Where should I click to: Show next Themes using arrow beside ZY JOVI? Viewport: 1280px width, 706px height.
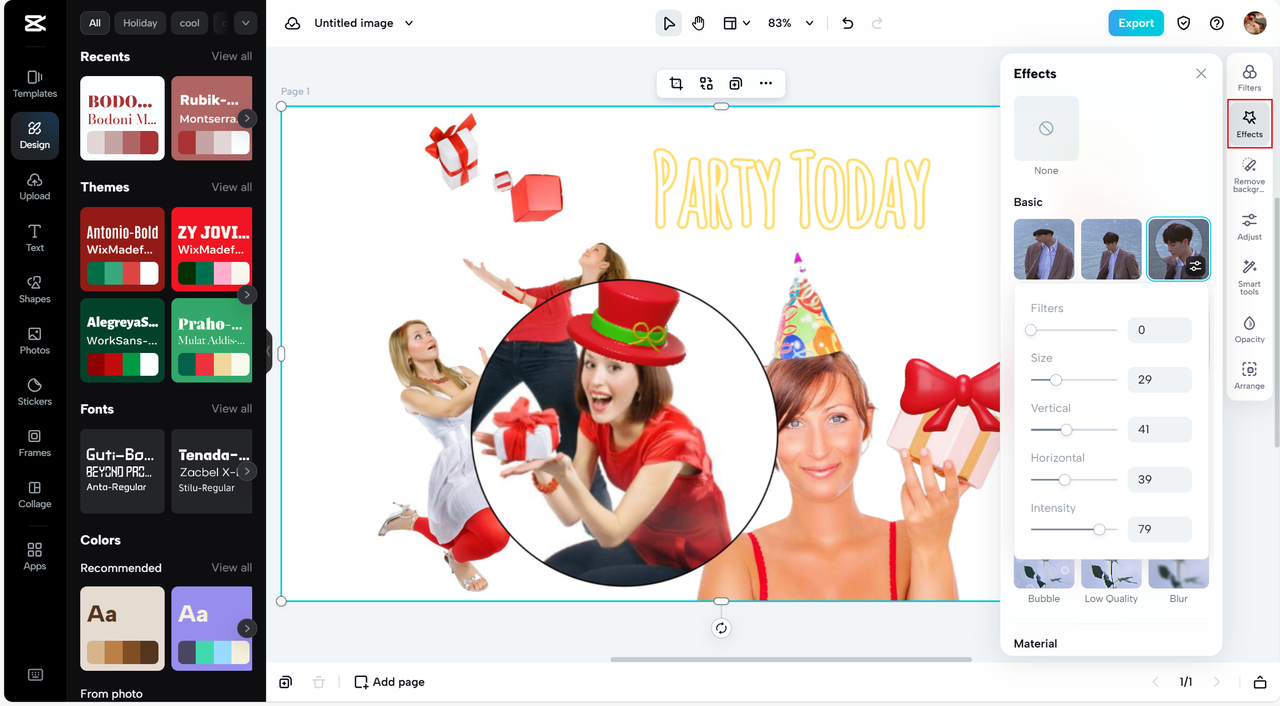[246, 294]
